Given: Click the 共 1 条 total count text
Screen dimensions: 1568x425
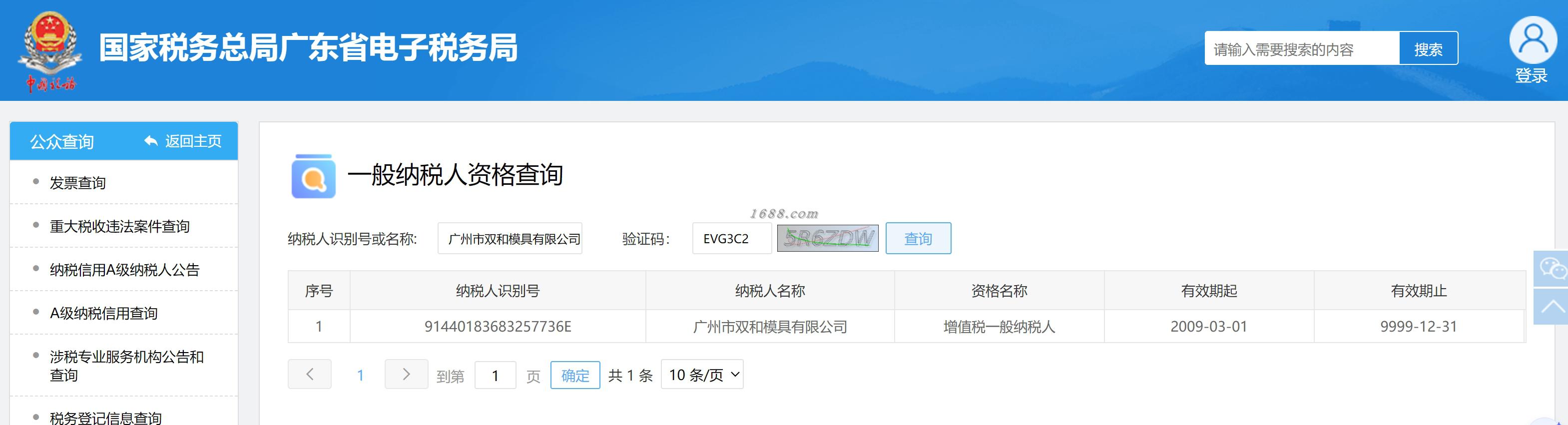Looking at the screenshot, I should [630, 375].
